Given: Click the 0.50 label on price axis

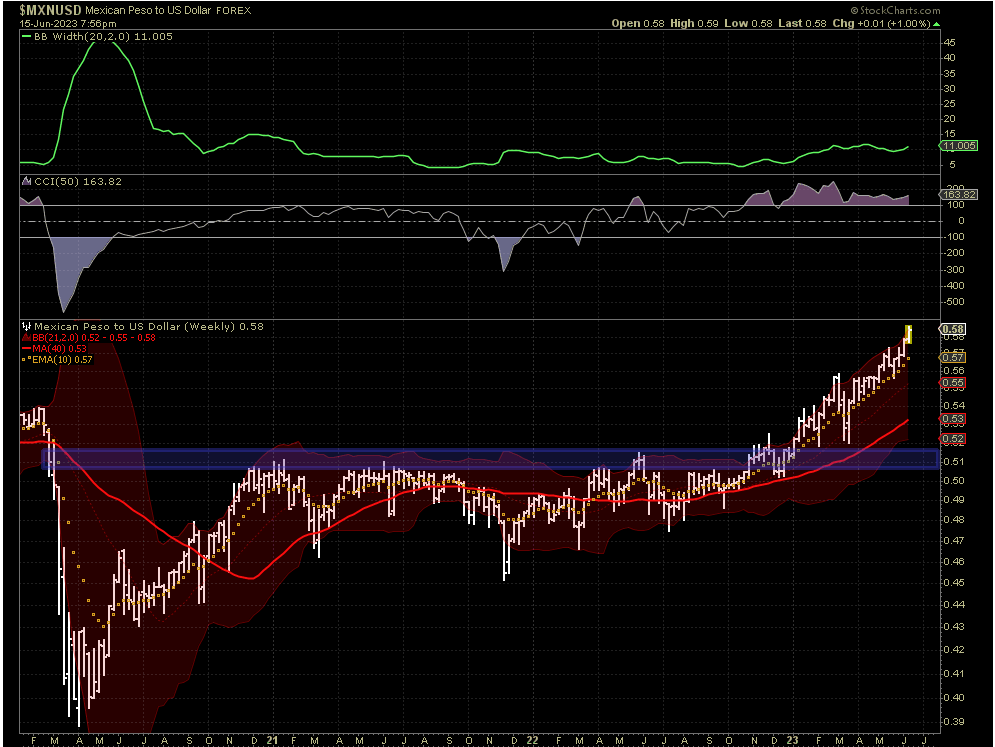Looking at the screenshot, I should [x=953, y=480].
